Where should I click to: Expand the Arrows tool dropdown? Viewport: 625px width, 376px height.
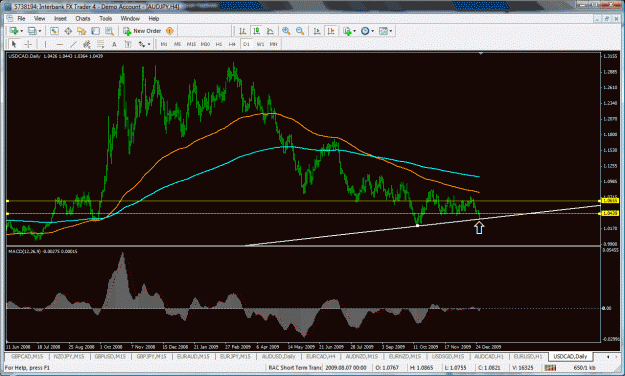(149, 44)
